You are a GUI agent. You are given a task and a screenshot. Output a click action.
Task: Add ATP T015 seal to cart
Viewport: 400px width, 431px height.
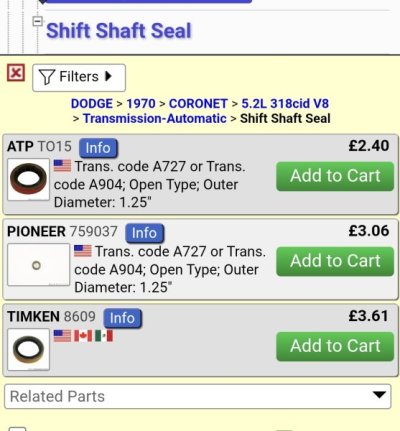tap(335, 176)
